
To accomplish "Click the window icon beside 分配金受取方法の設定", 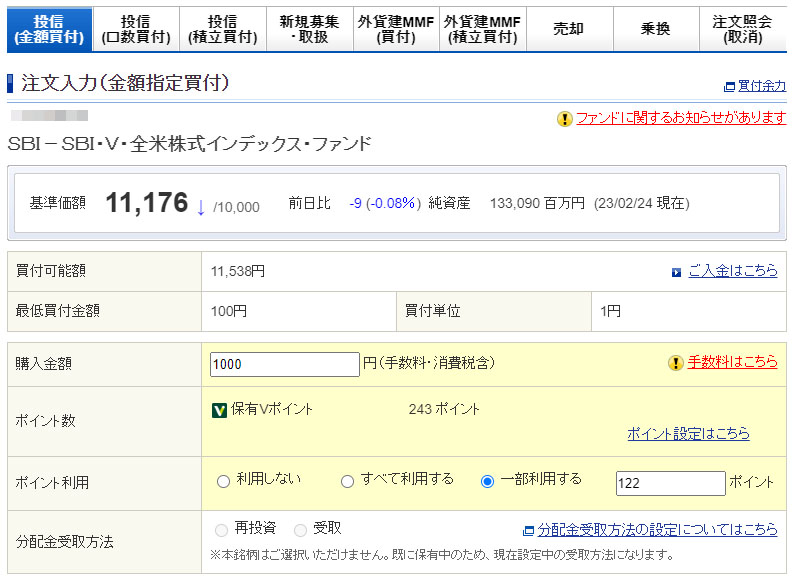I will [528, 530].
